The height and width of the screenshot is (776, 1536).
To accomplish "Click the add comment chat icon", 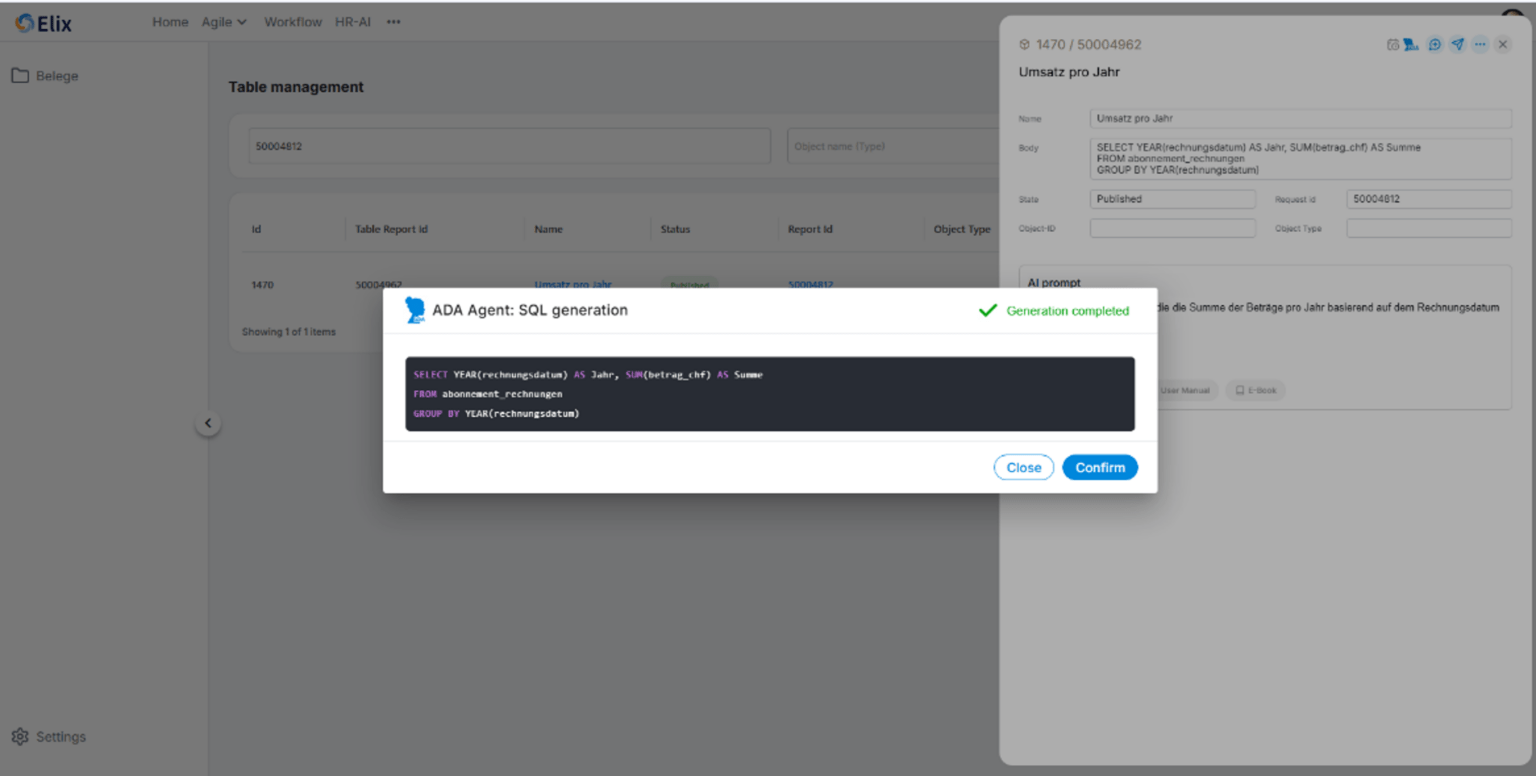I will [1435, 45].
